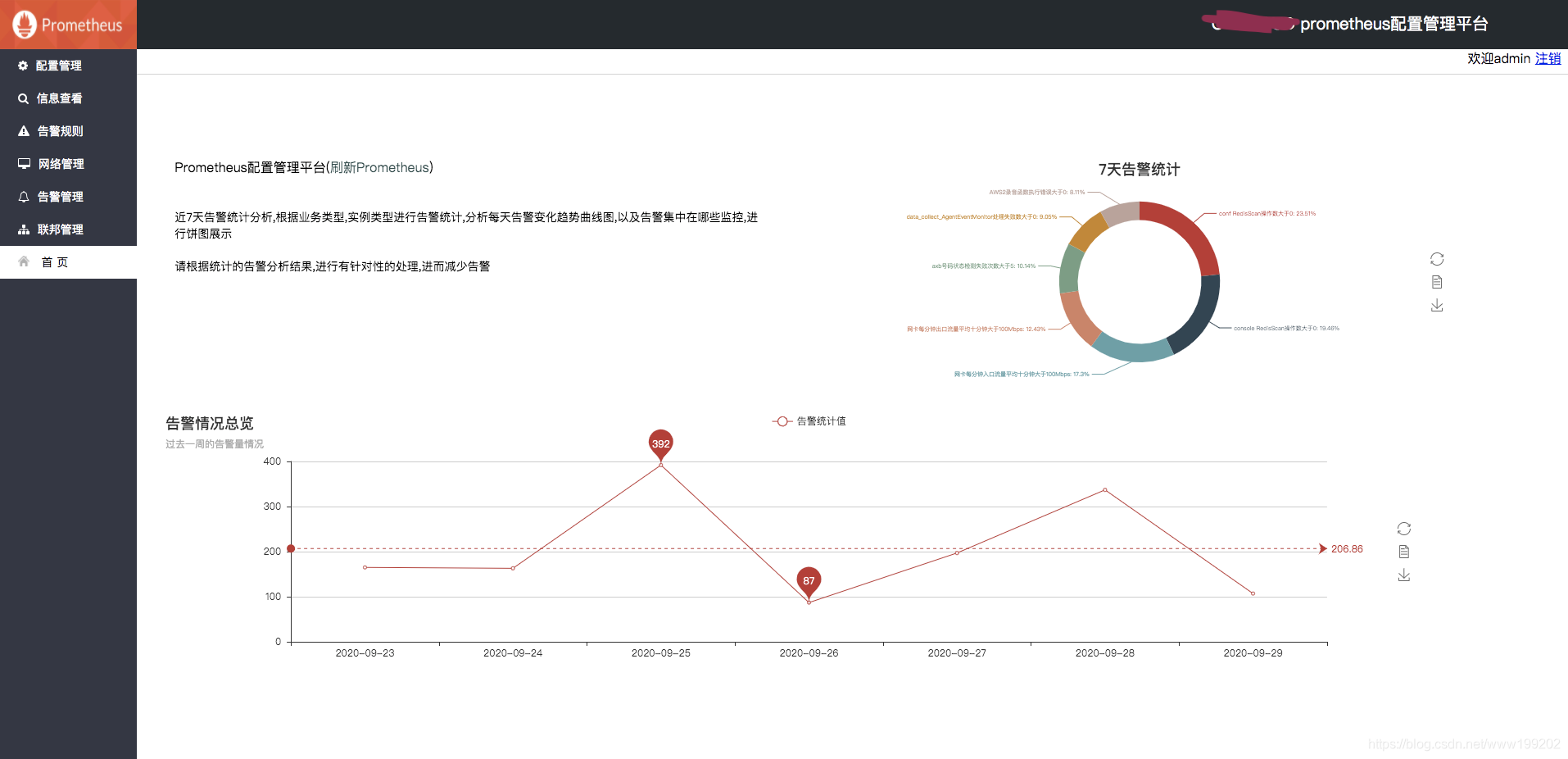Click the prometheus配置管理平台 header title
1568x759 pixels.
(1394, 24)
